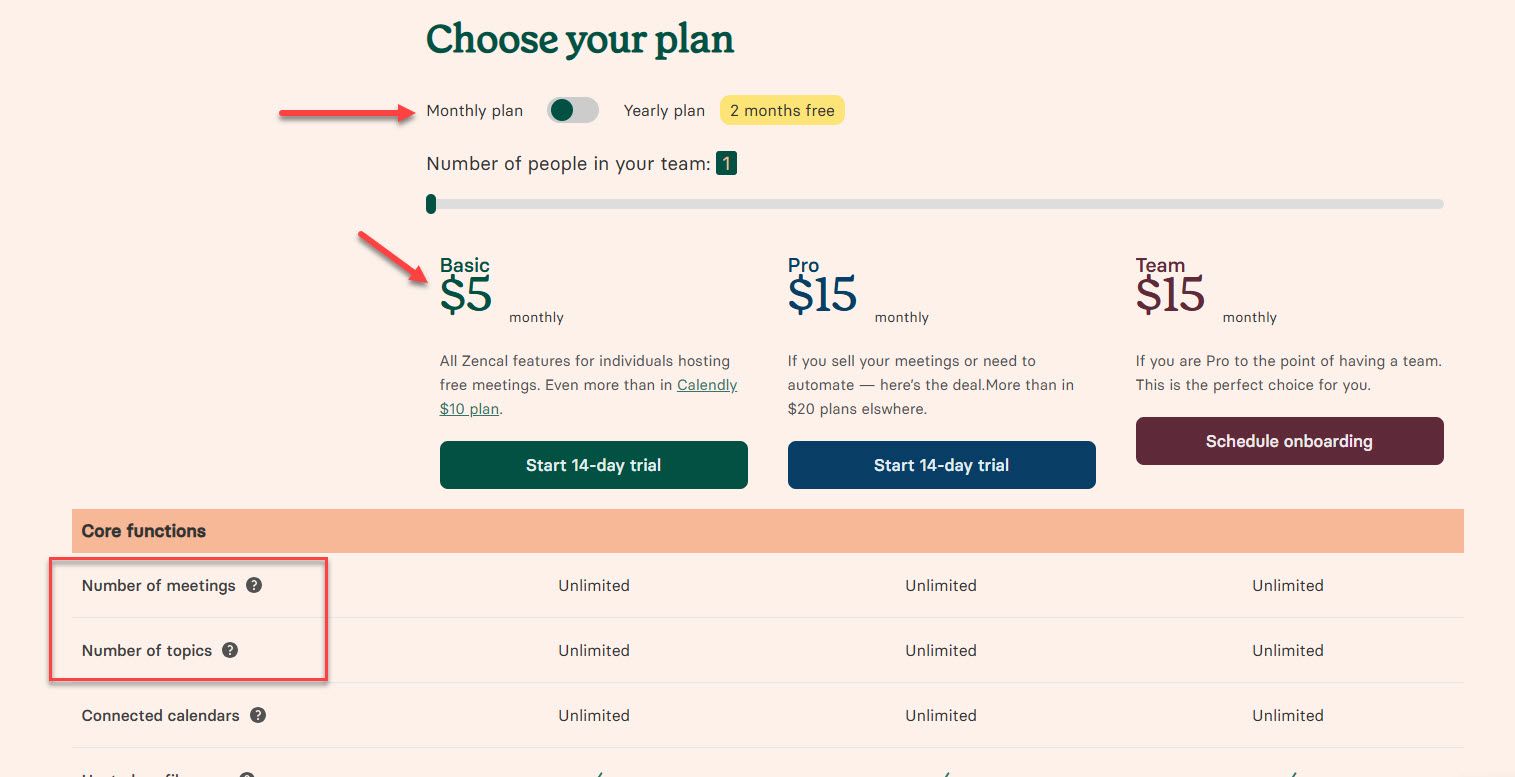Start 14-day trial for the Basic plan
The height and width of the screenshot is (777, 1515).
coord(593,464)
